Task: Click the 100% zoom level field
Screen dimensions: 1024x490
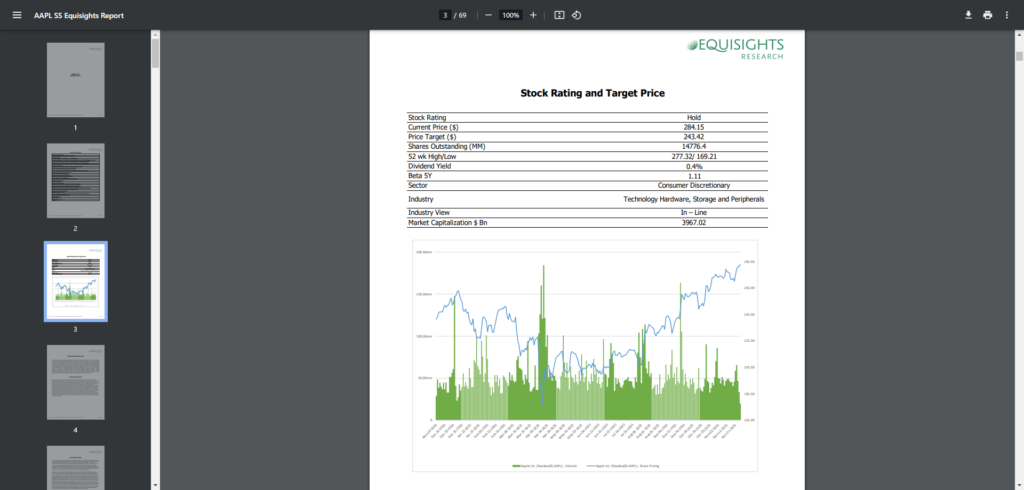Action: pyautogui.click(x=510, y=15)
